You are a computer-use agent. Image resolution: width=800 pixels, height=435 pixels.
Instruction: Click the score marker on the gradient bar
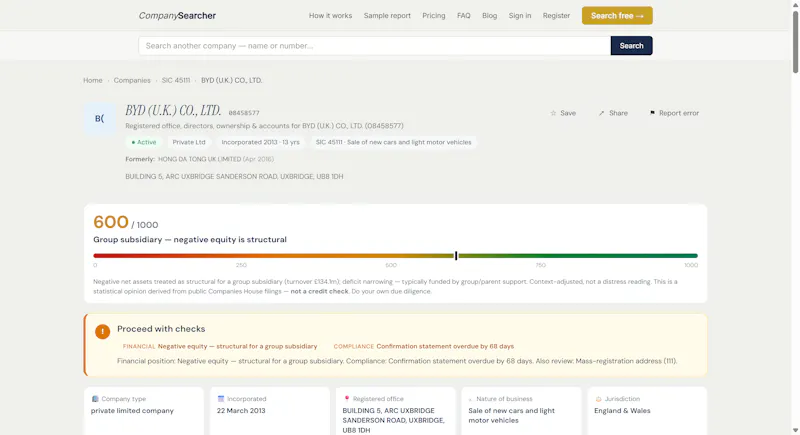(456, 255)
